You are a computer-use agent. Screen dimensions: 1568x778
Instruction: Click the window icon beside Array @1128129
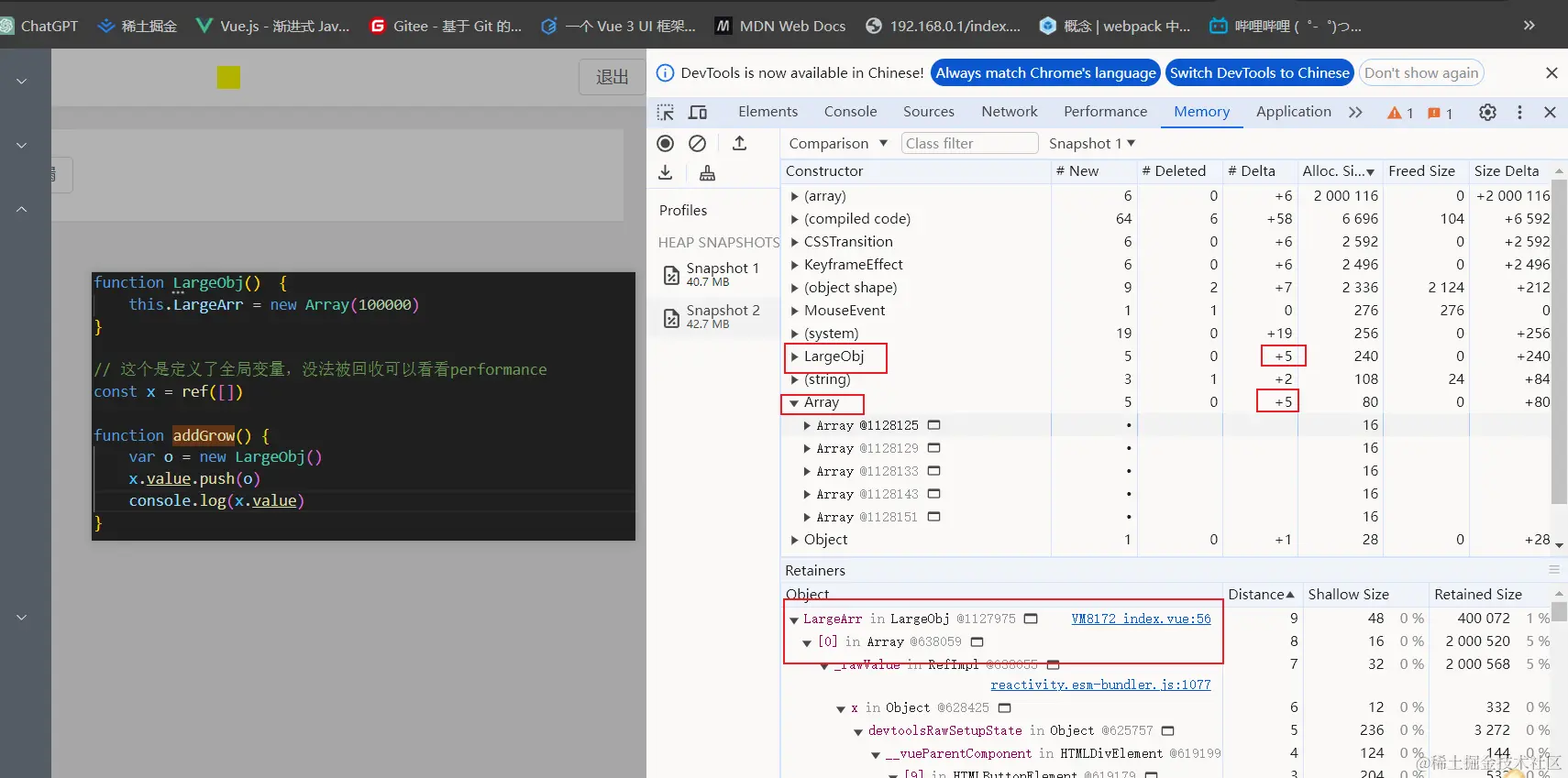[x=933, y=448]
